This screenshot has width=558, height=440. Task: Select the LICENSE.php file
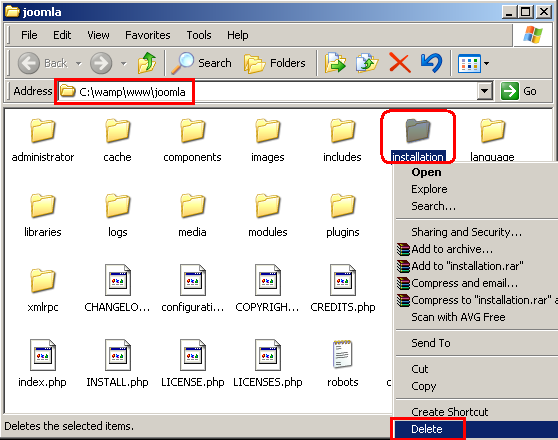point(193,364)
